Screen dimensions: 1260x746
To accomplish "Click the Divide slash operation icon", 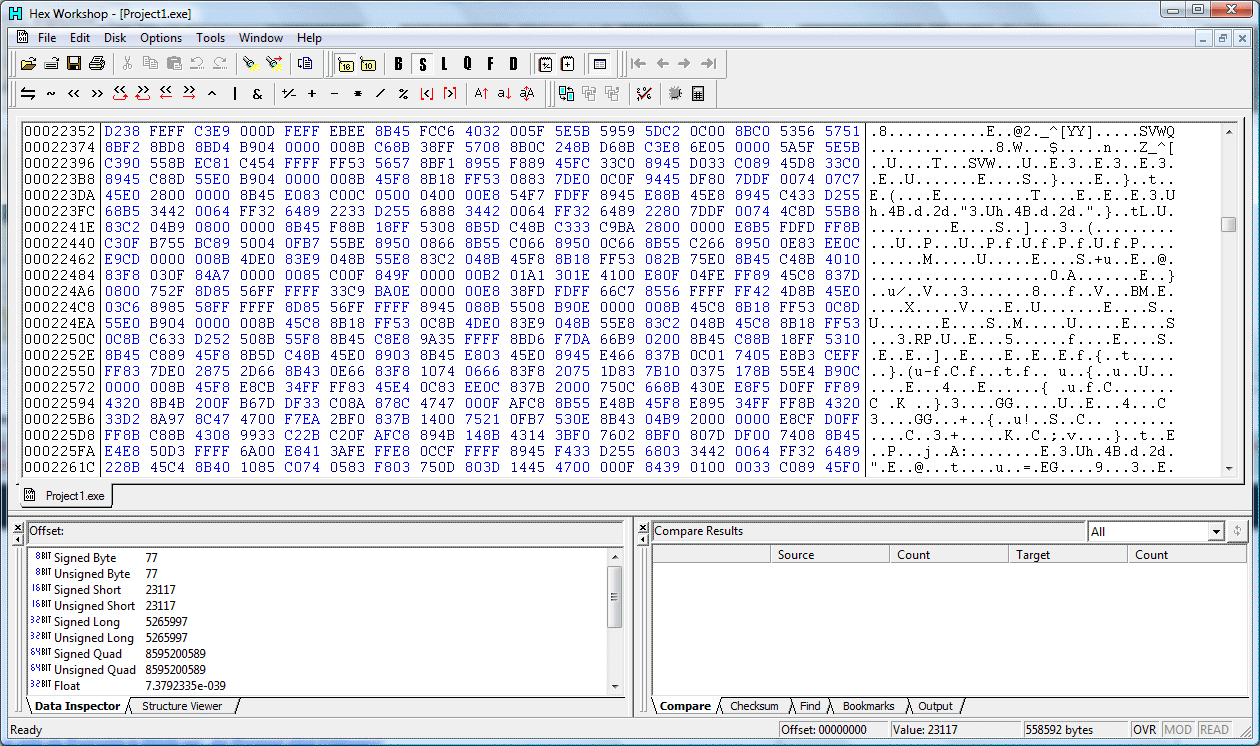I will 381,93.
